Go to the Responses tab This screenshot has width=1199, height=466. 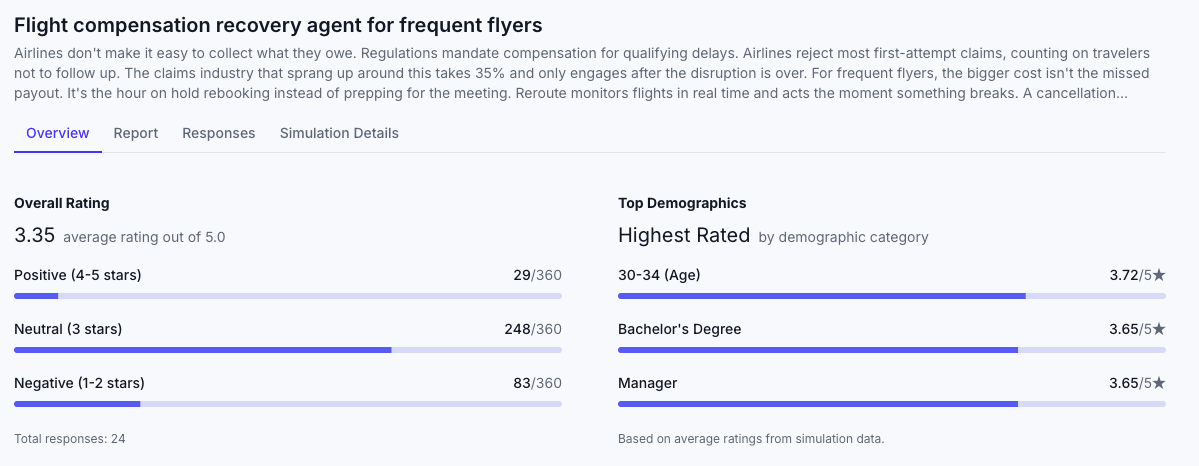[x=218, y=133]
